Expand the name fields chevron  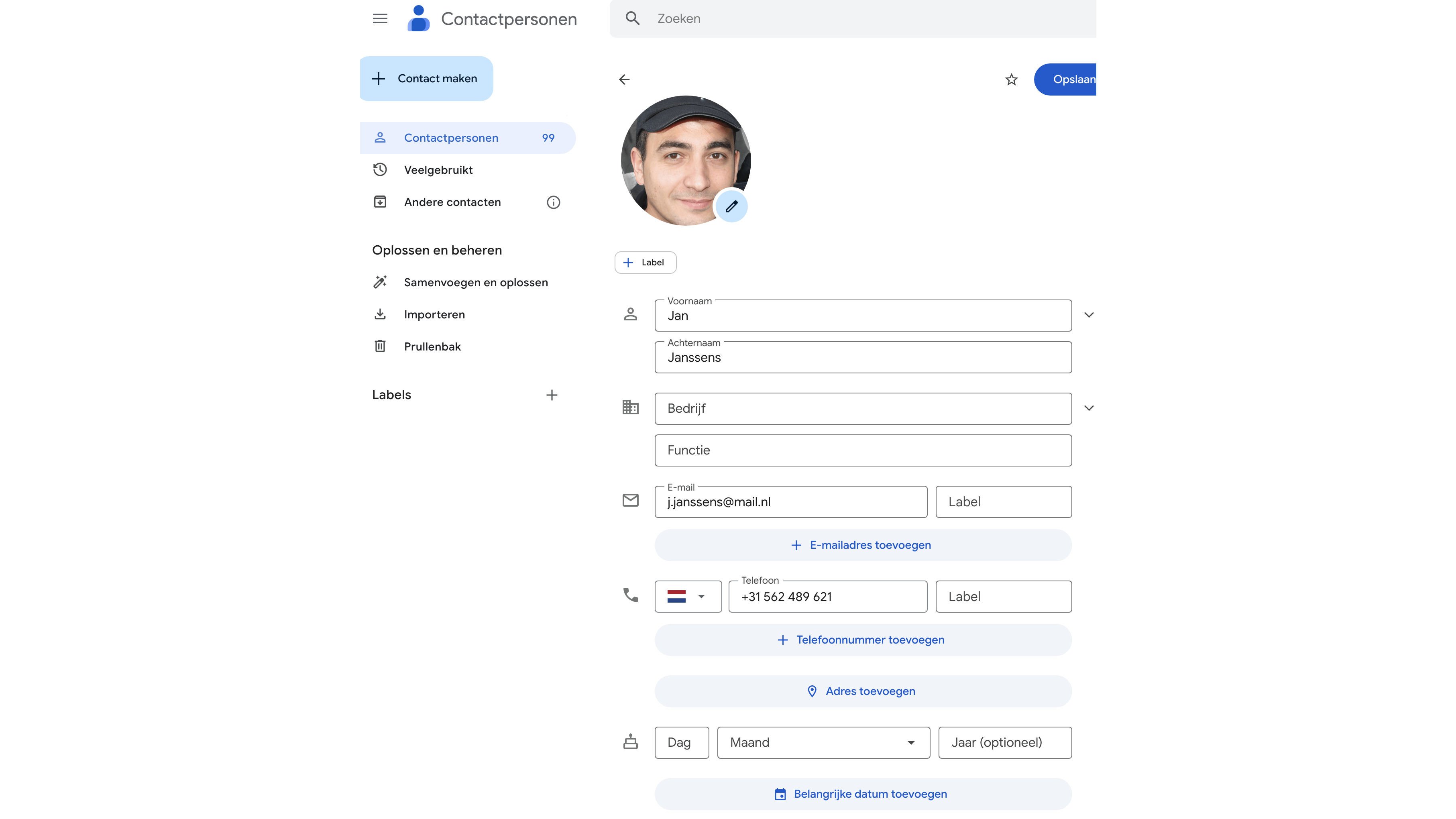click(1089, 315)
